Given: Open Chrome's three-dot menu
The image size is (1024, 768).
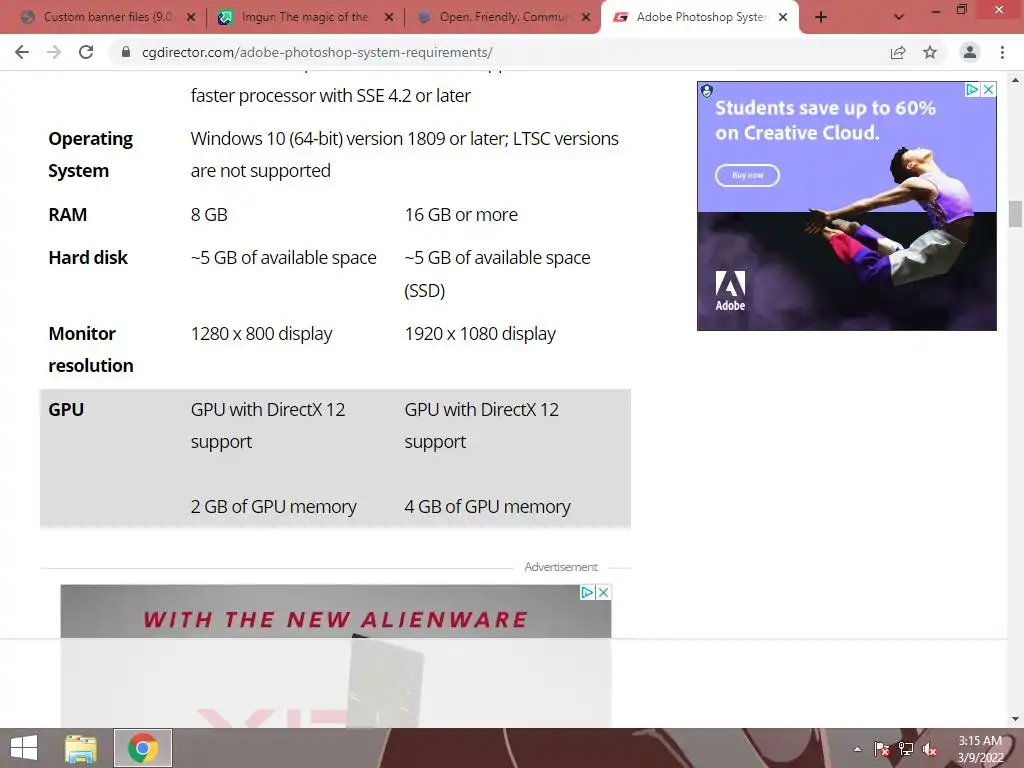Looking at the screenshot, I should (1002, 52).
